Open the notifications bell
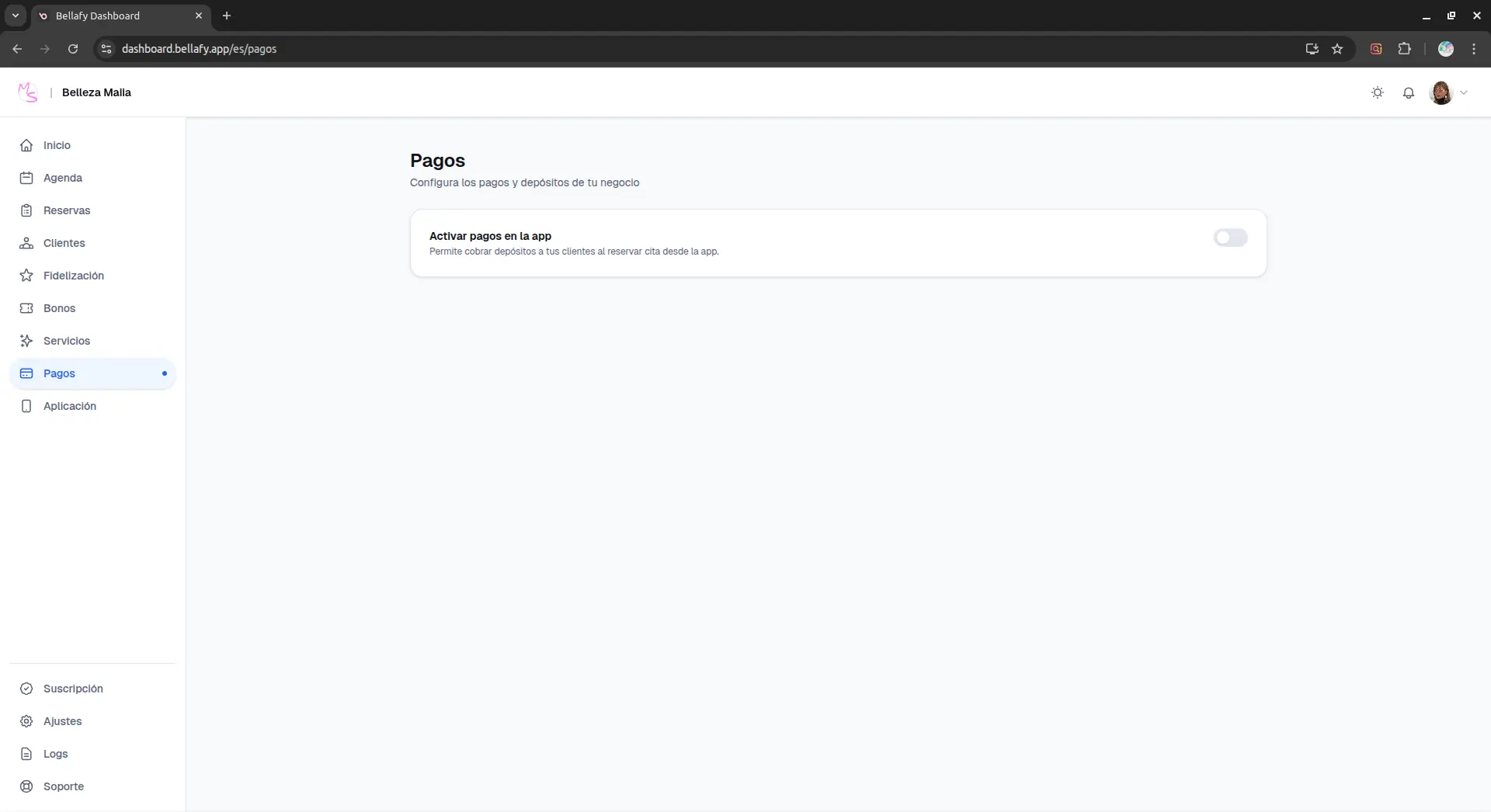The height and width of the screenshot is (812, 1491). (1409, 92)
